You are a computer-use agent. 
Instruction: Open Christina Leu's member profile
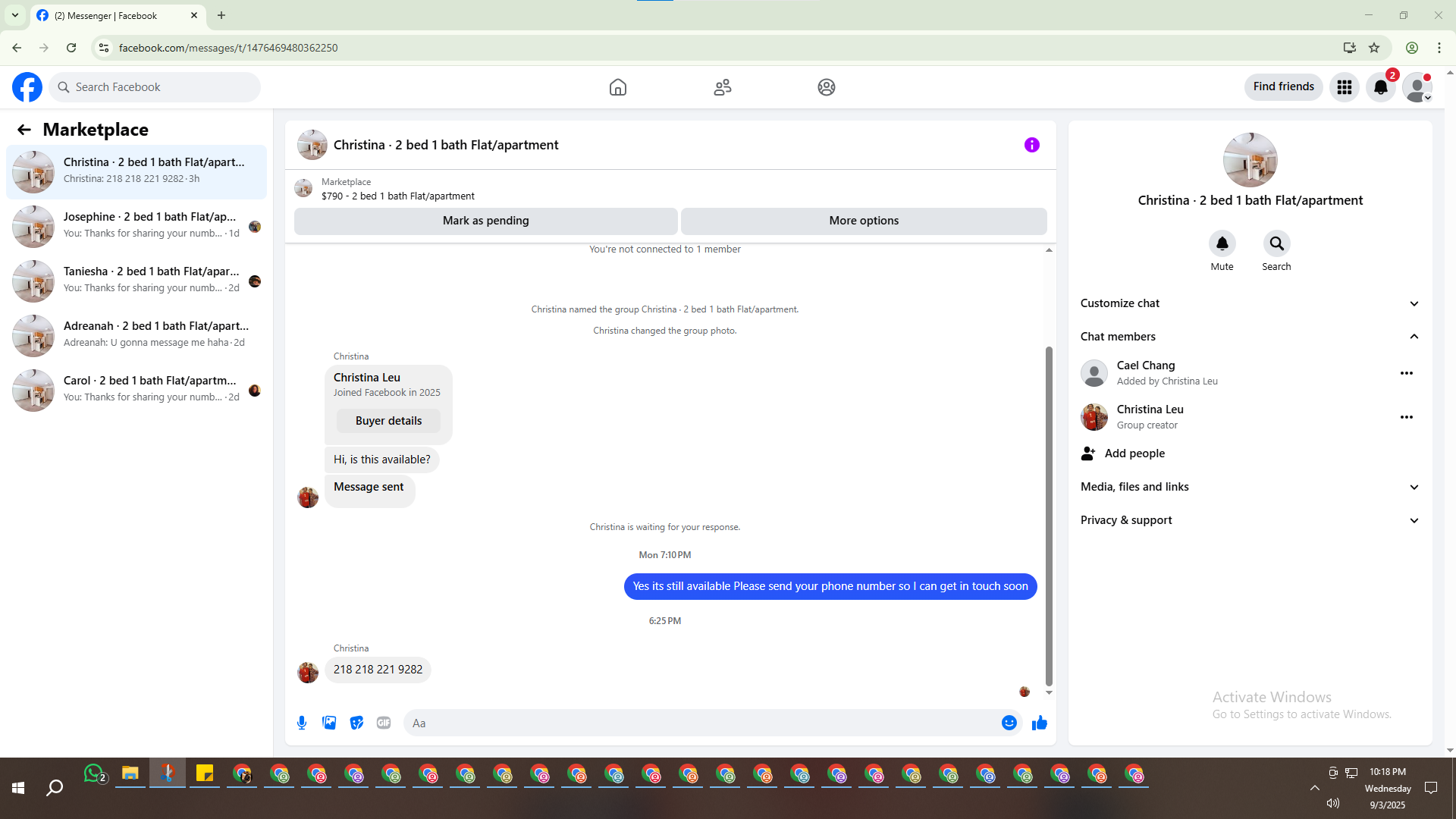(1150, 409)
